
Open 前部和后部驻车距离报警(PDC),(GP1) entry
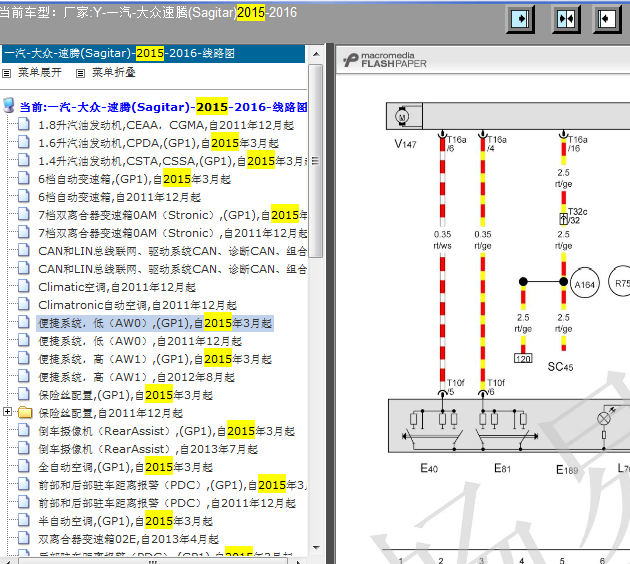(x=173, y=485)
